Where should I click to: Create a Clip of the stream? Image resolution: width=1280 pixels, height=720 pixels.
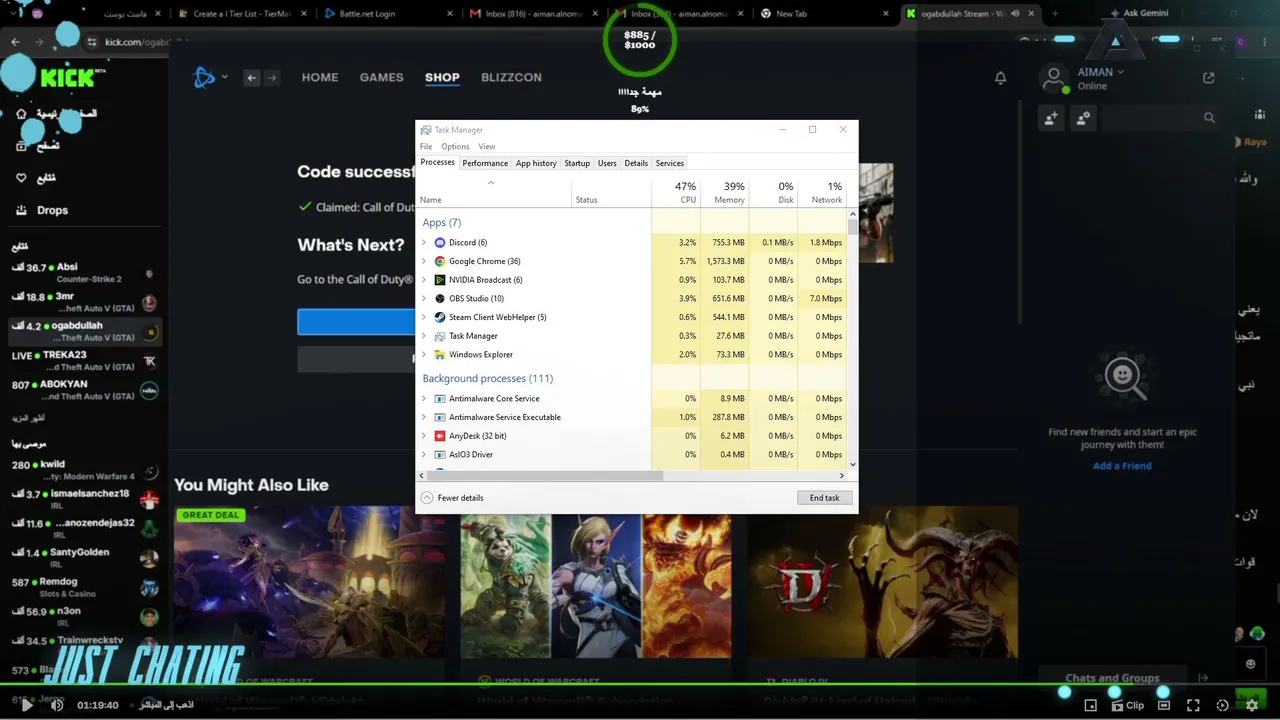[1127, 705]
